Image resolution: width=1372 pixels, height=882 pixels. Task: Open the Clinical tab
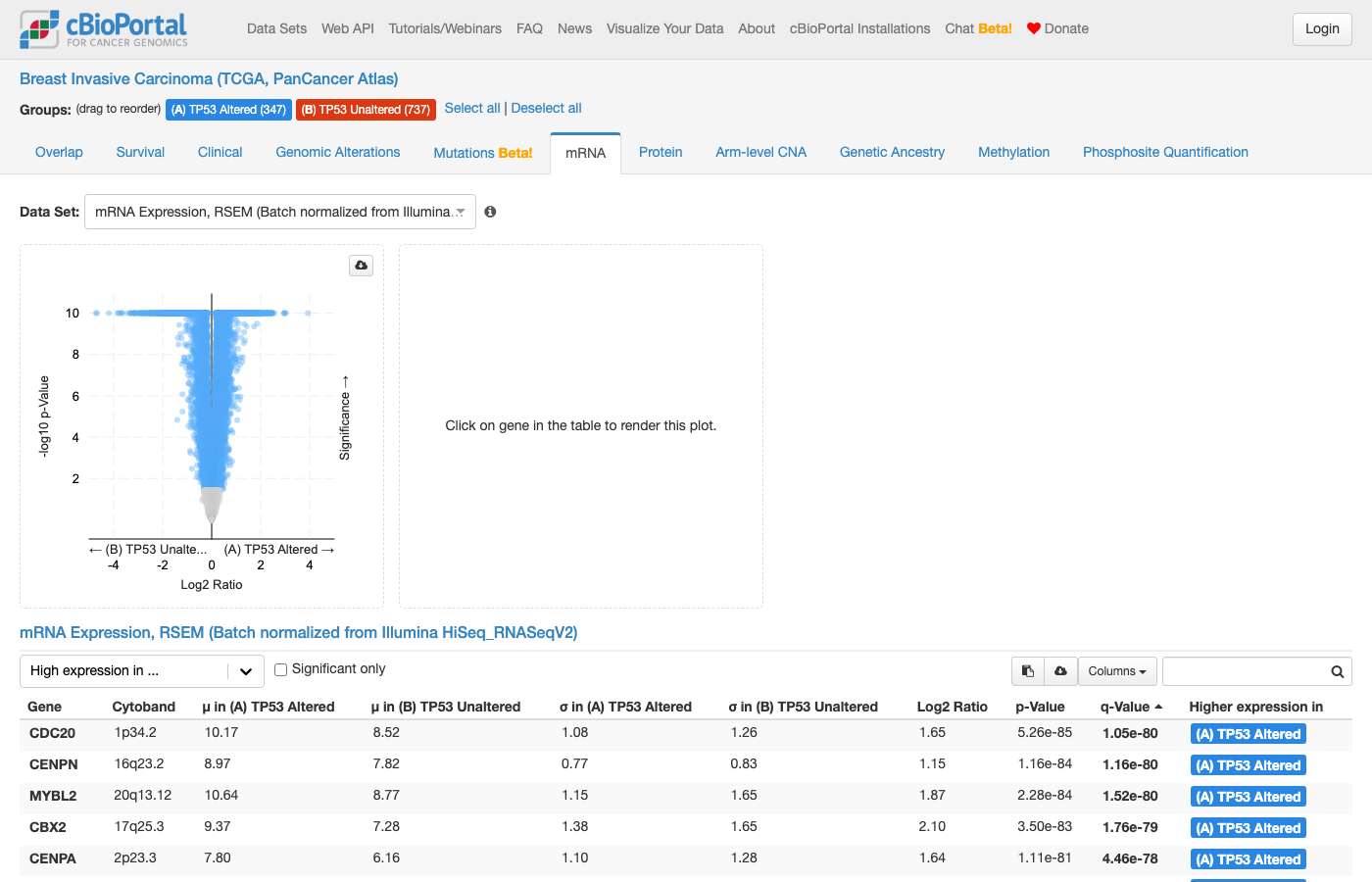(x=220, y=152)
